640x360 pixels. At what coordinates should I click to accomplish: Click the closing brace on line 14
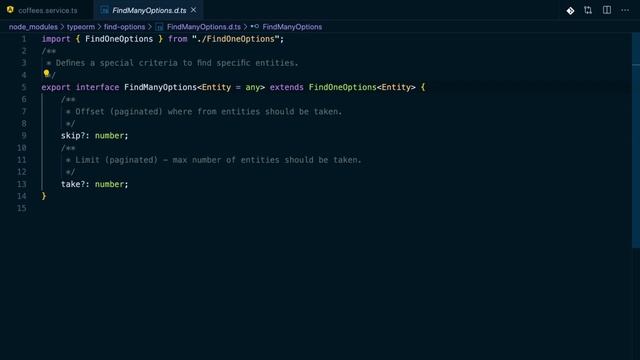tap(44, 196)
